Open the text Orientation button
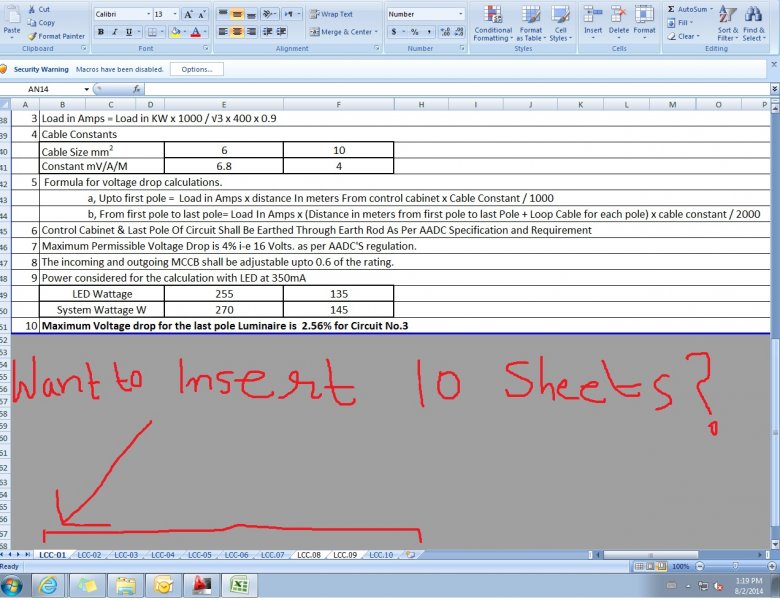The height and width of the screenshot is (600, 780). point(269,14)
